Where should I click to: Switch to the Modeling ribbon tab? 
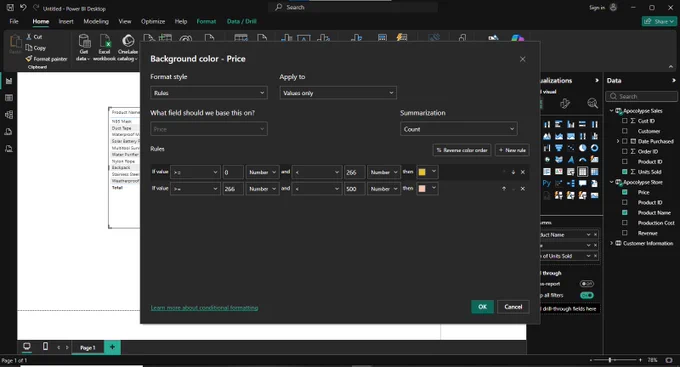click(96, 21)
